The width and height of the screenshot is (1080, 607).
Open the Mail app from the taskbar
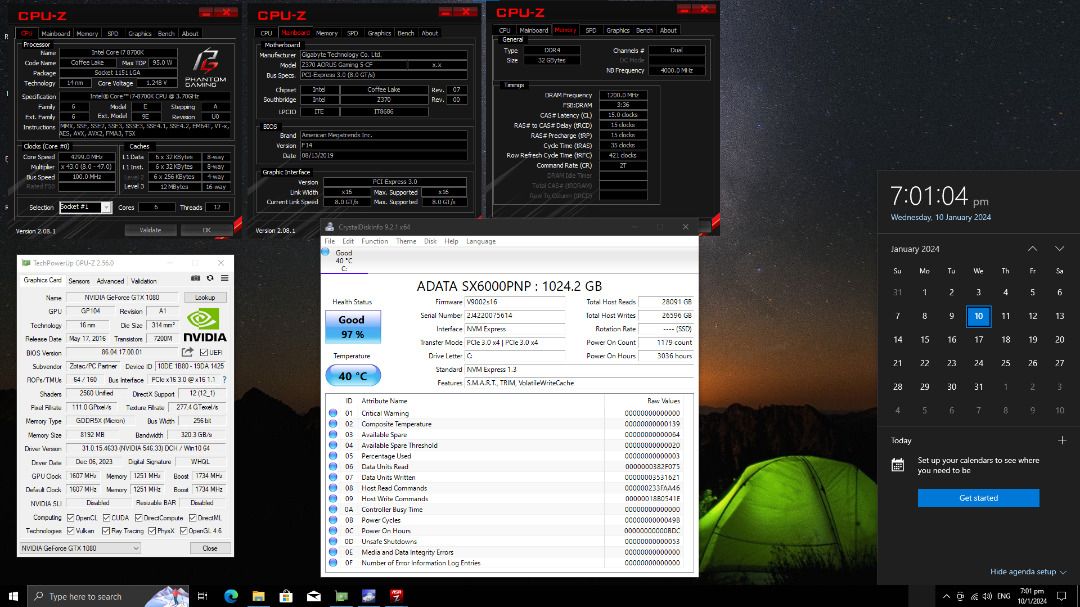[x=313, y=596]
